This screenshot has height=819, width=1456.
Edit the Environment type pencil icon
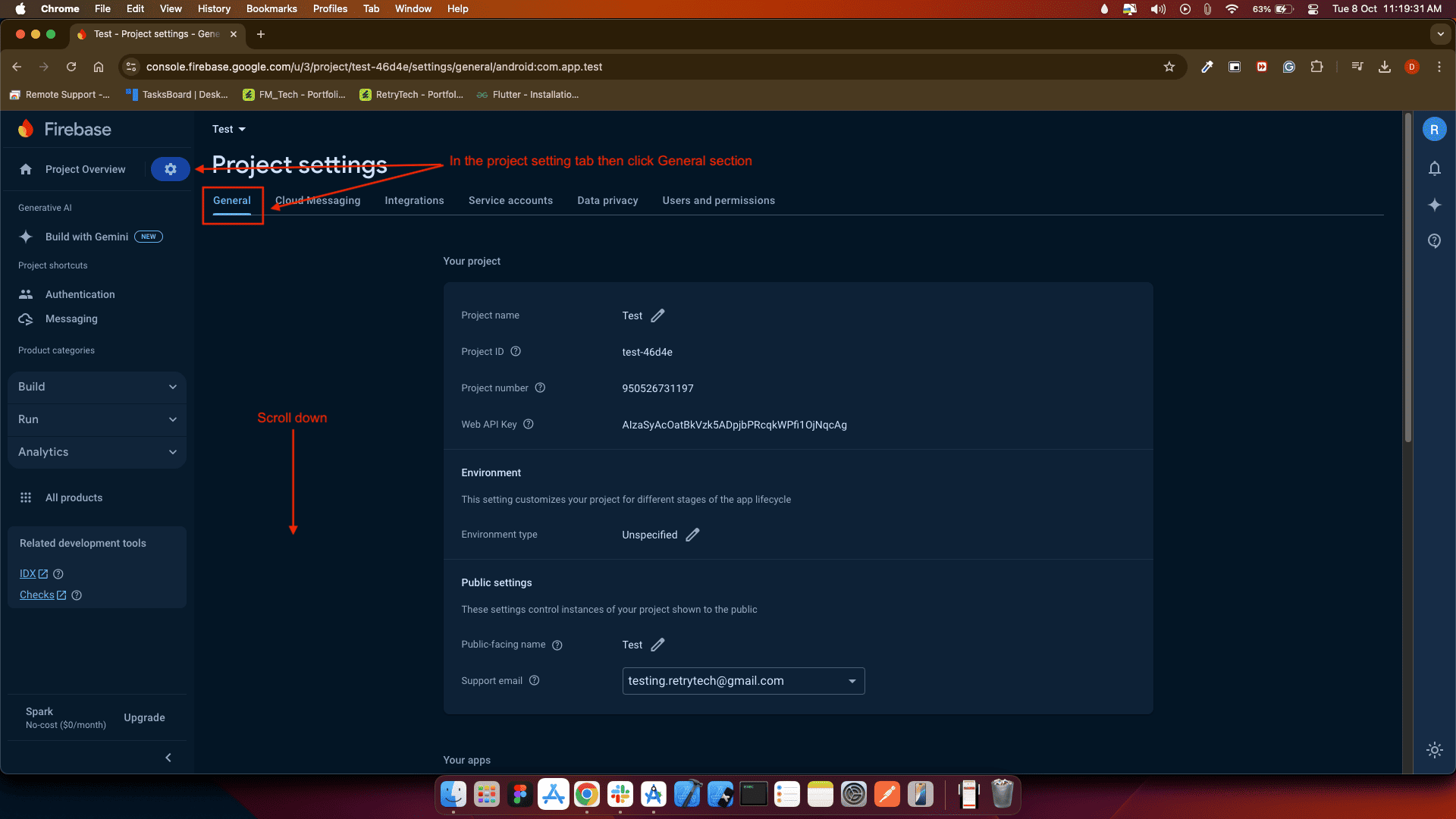692,535
